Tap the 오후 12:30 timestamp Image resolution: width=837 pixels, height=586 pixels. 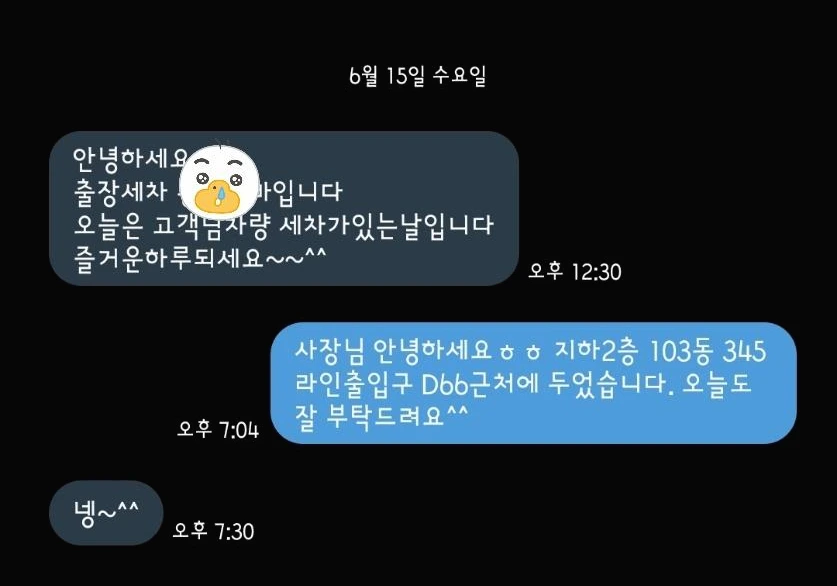click(x=574, y=272)
